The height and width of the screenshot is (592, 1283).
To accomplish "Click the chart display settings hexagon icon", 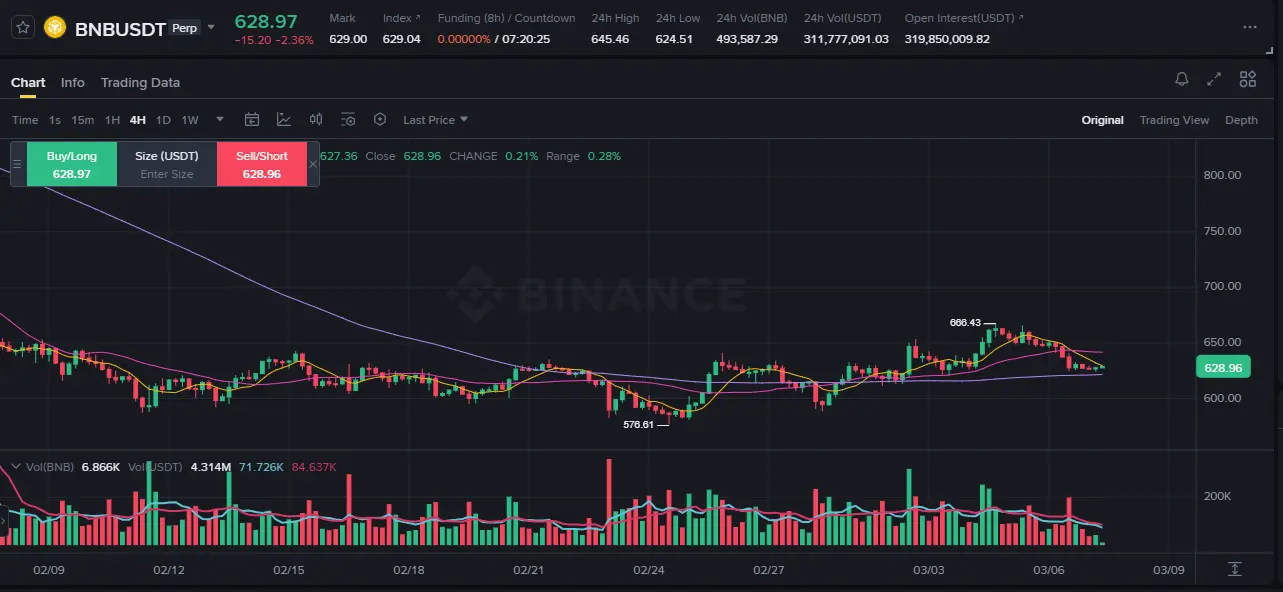I will tap(380, 120).
